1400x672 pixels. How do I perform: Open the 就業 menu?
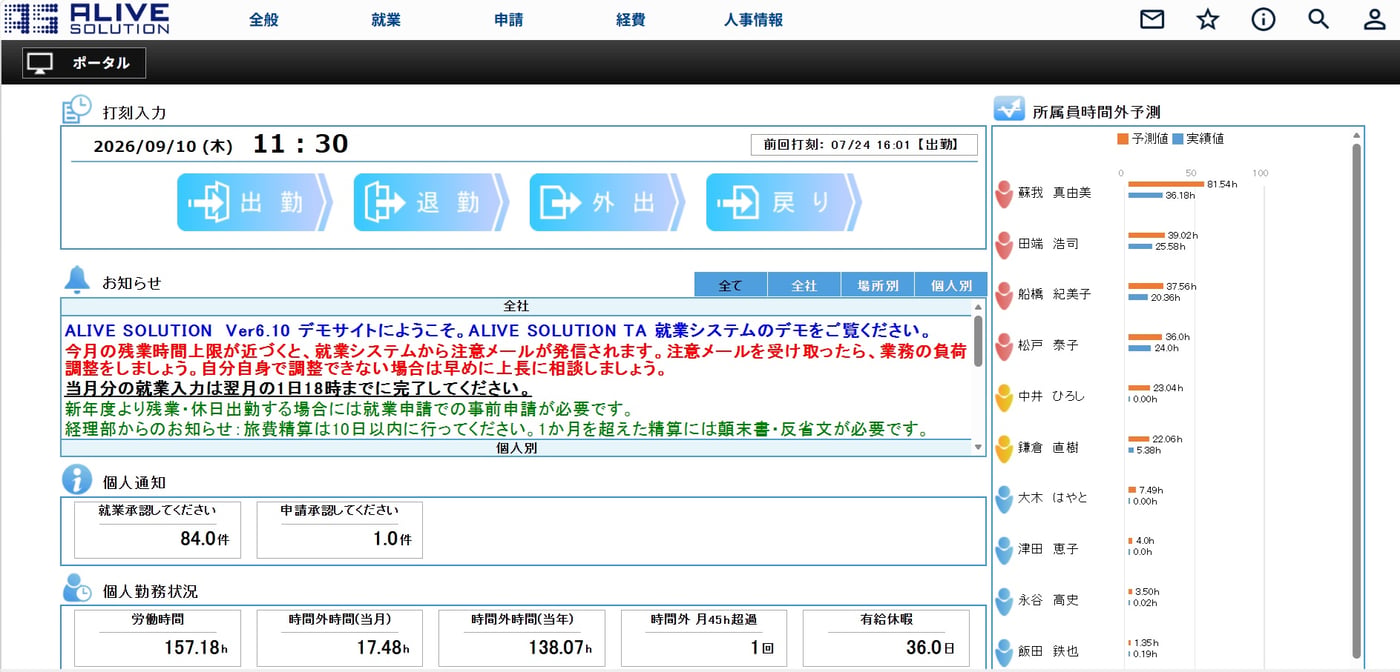click(x=386, y=20)
